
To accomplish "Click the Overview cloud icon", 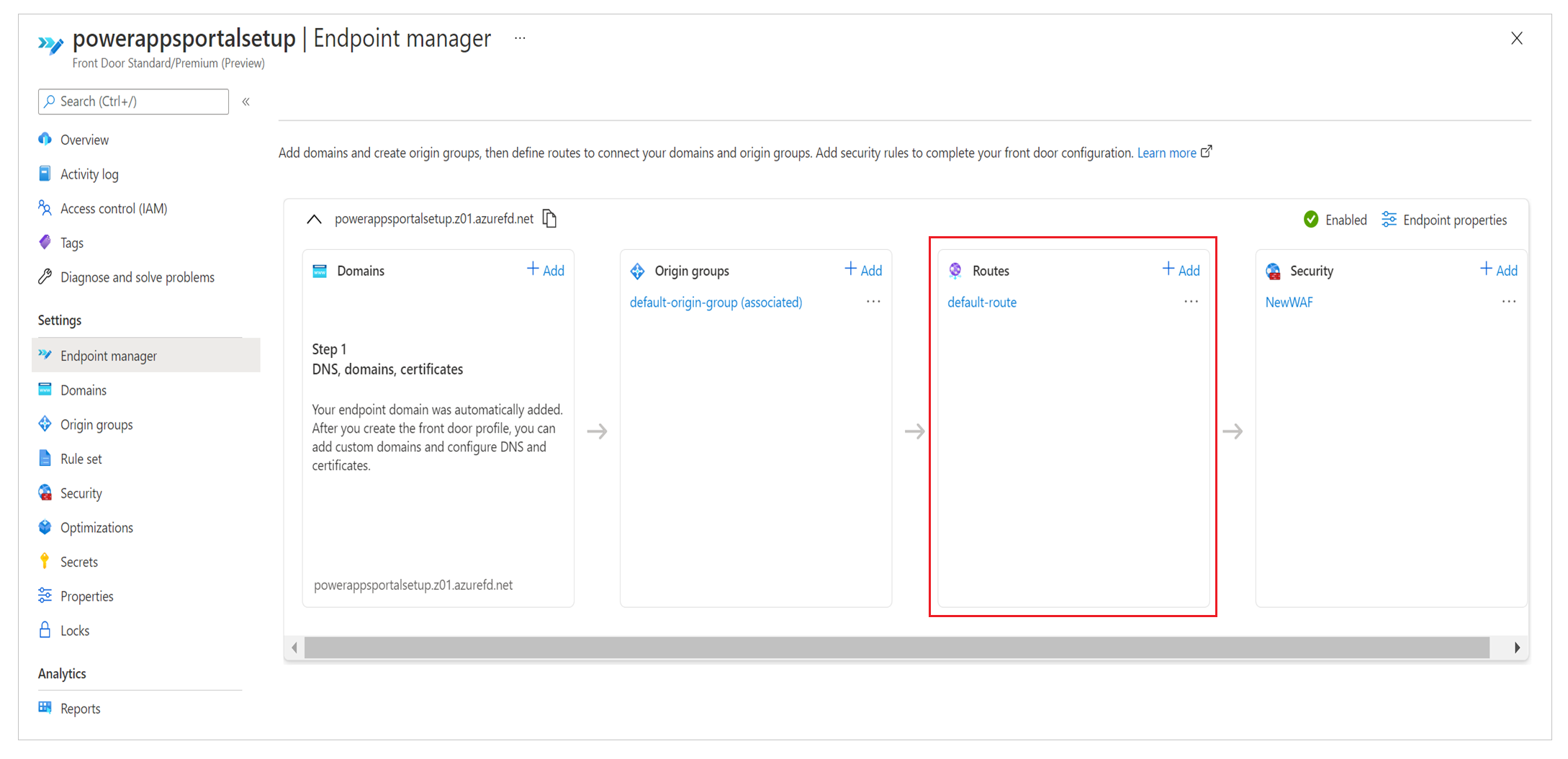I will [x=45, y=139].
